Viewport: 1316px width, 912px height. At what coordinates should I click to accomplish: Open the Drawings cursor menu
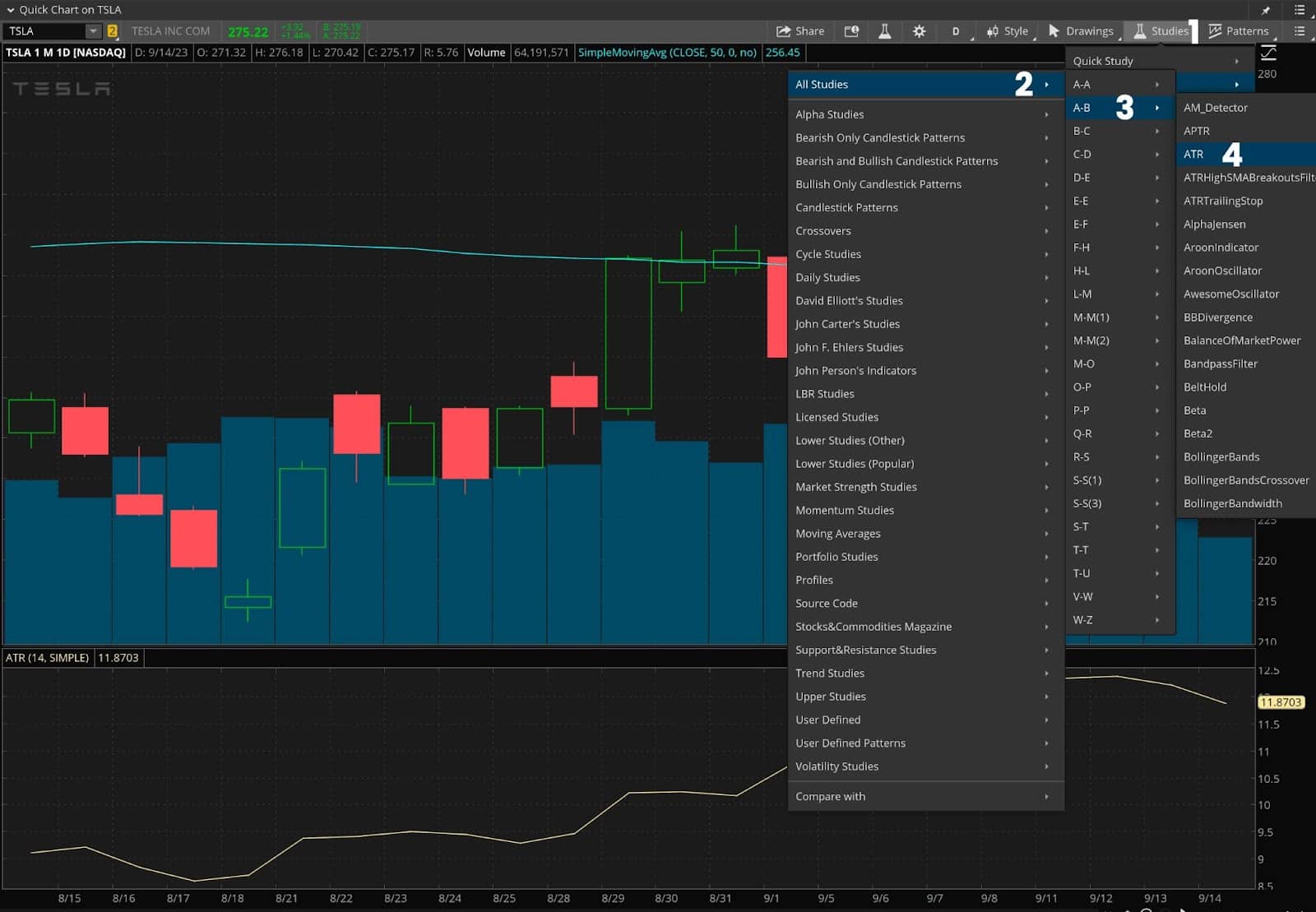click(1081, 31)
